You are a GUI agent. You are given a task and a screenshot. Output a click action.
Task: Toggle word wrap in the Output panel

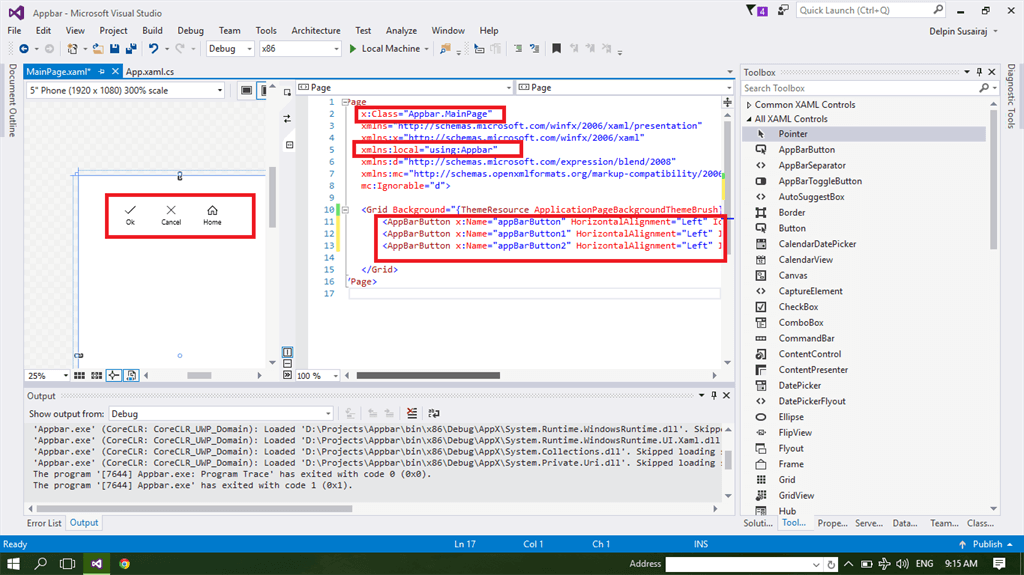click(433, 413)
